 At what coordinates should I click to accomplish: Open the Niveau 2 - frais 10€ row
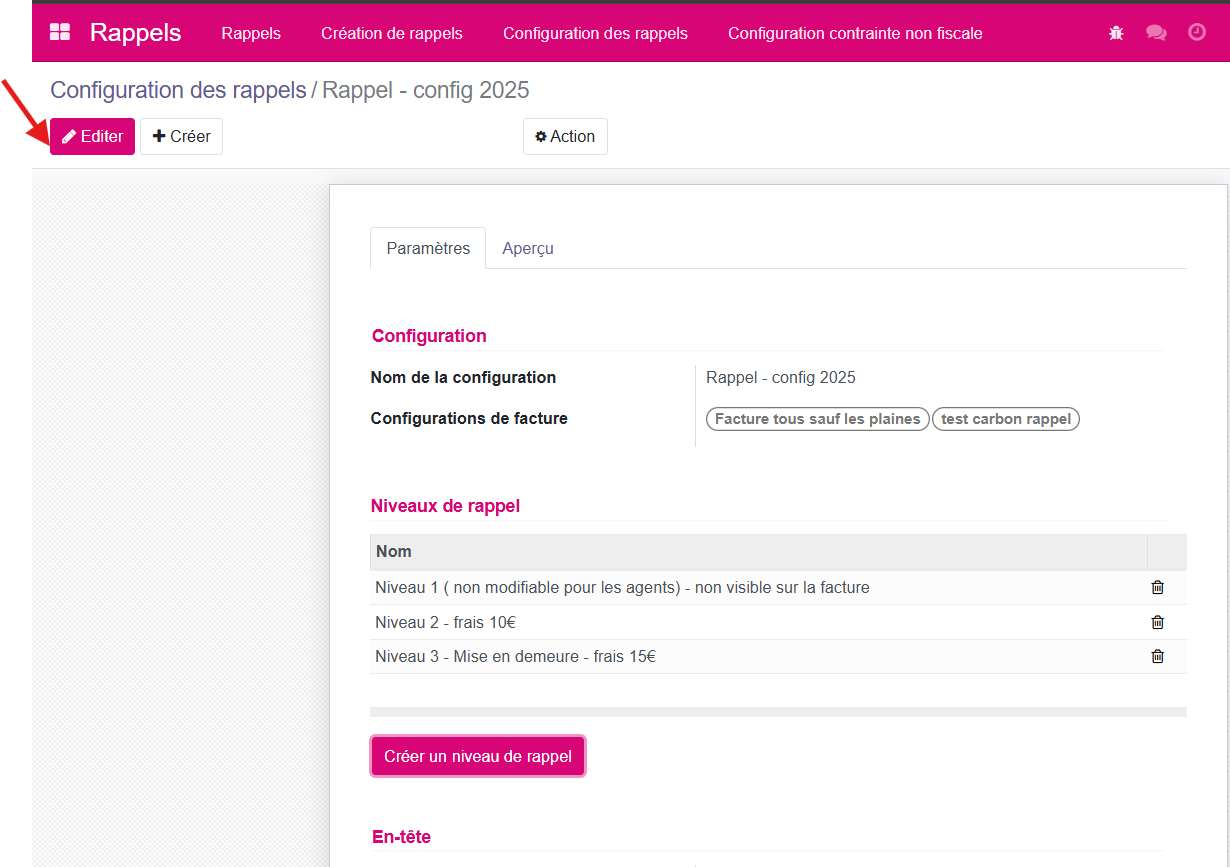click(758, 622)
